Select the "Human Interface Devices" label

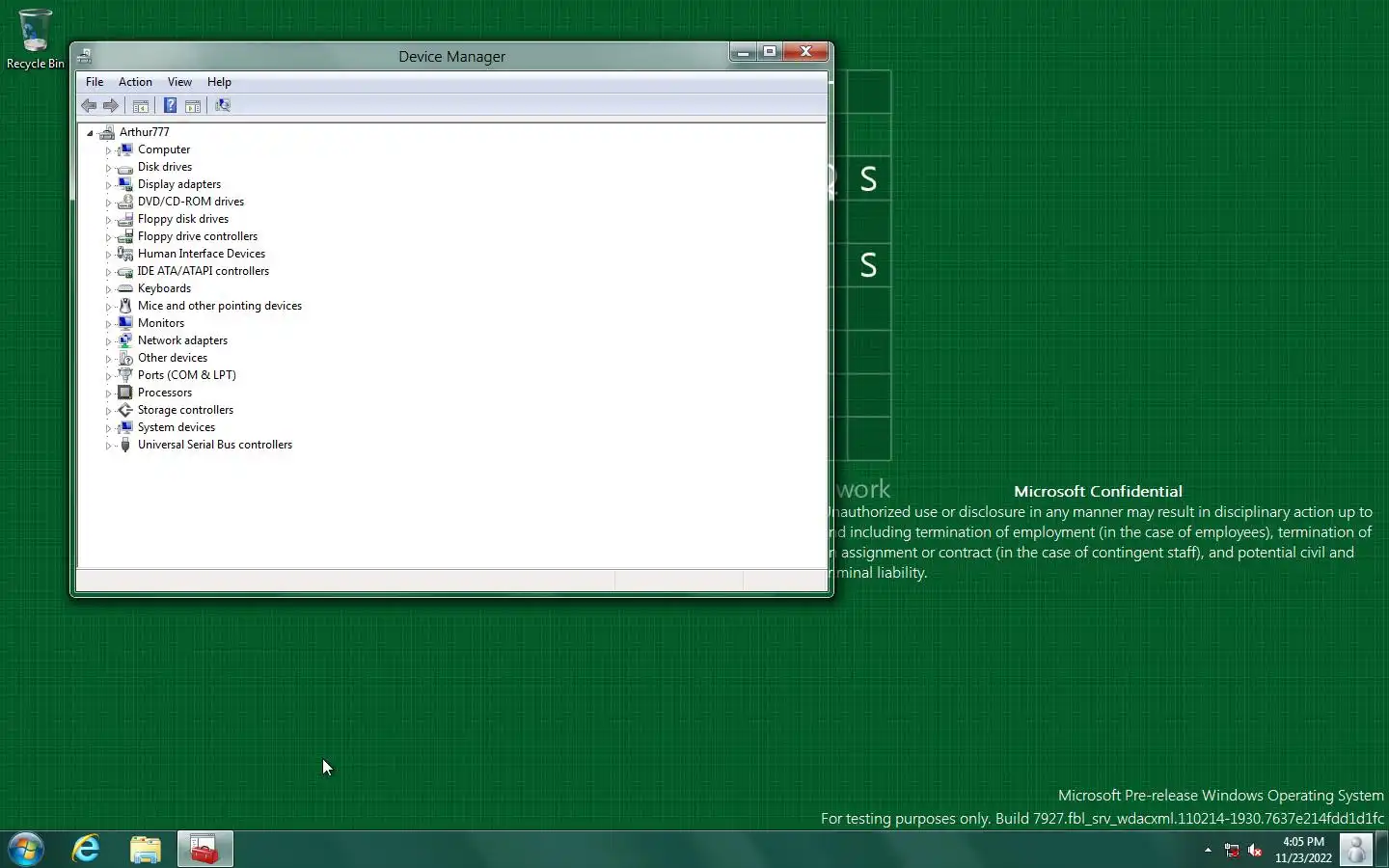[x=202, y=254]
